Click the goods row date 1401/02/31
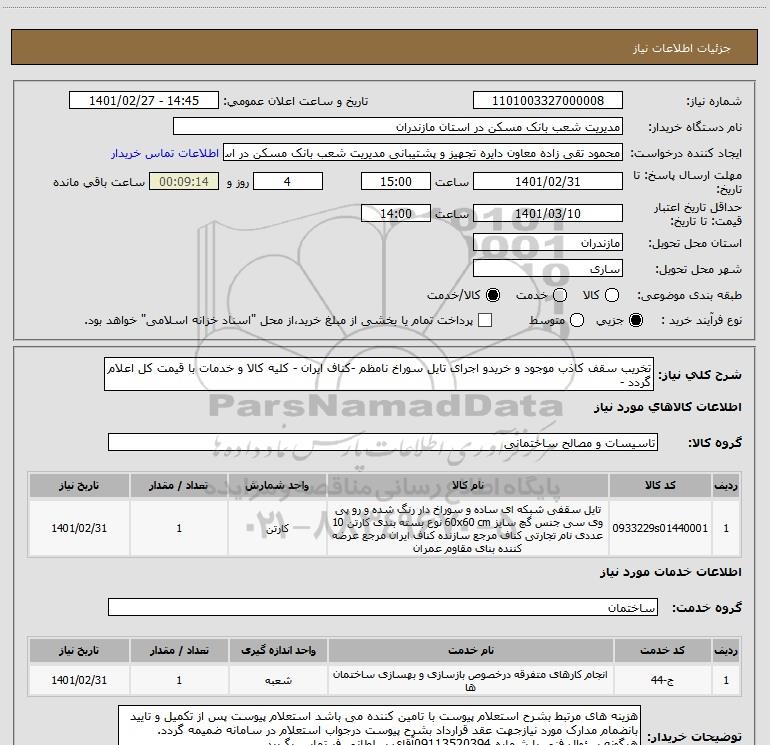Image resolution: width=770 pixels, height=745 pixels. coord(79,528)
